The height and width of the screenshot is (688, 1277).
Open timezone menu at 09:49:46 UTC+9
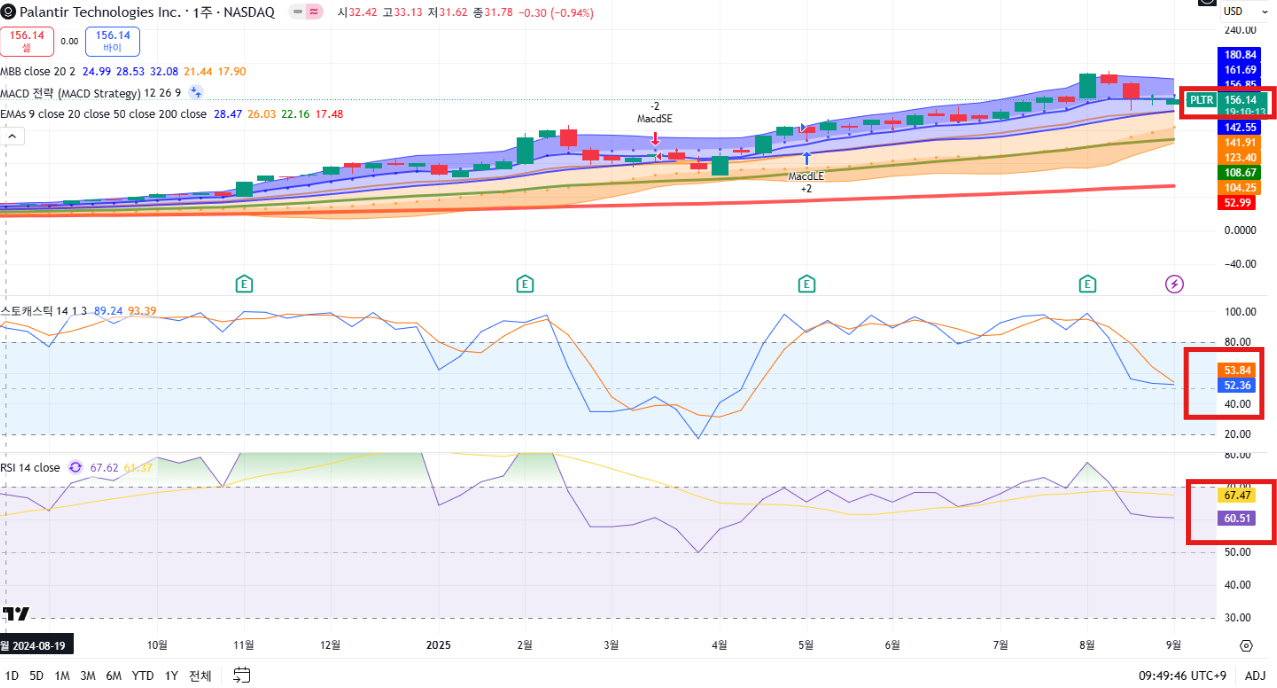point(1182,676)
